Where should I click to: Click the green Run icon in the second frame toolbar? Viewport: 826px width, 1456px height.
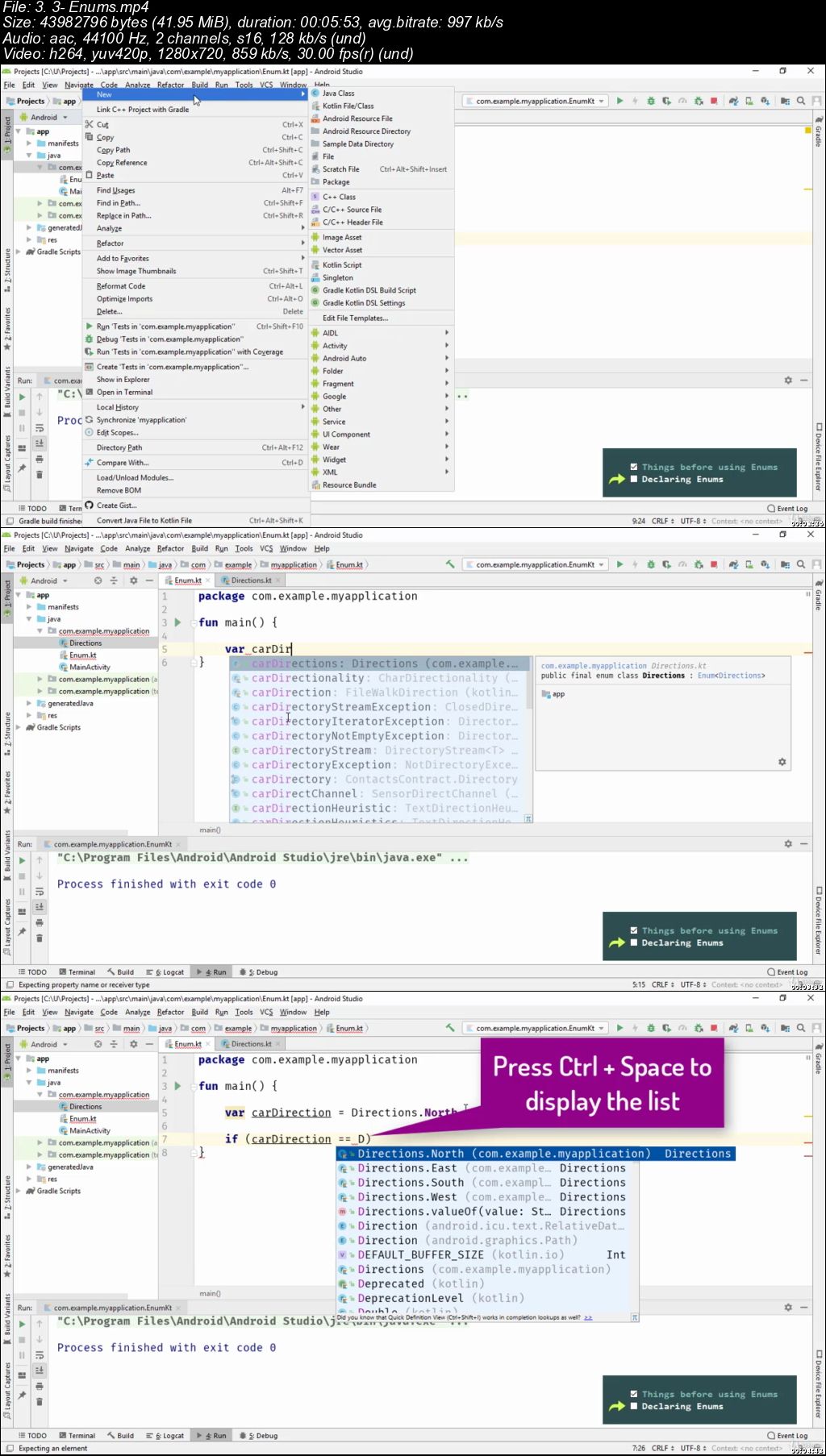click(619, 564)
